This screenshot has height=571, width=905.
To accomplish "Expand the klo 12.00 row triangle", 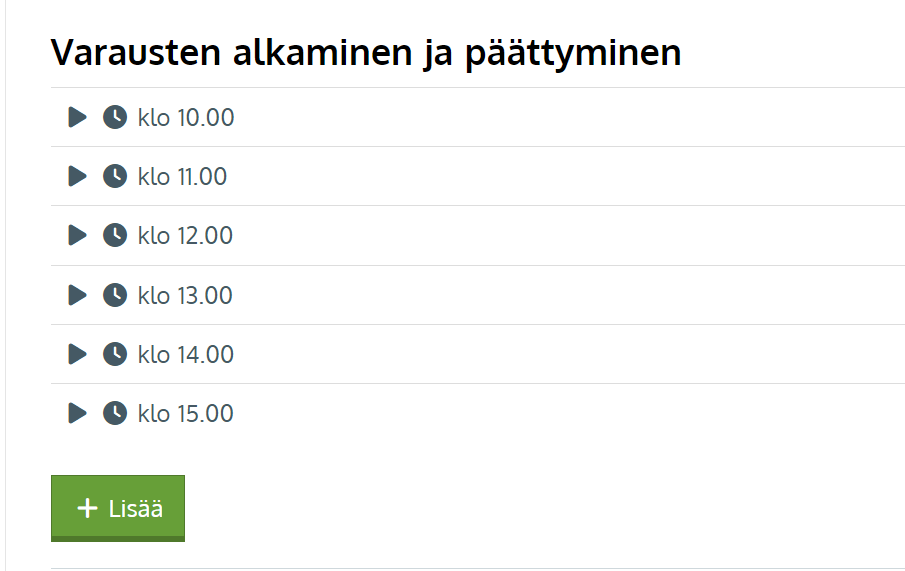I will click(77, 236).
